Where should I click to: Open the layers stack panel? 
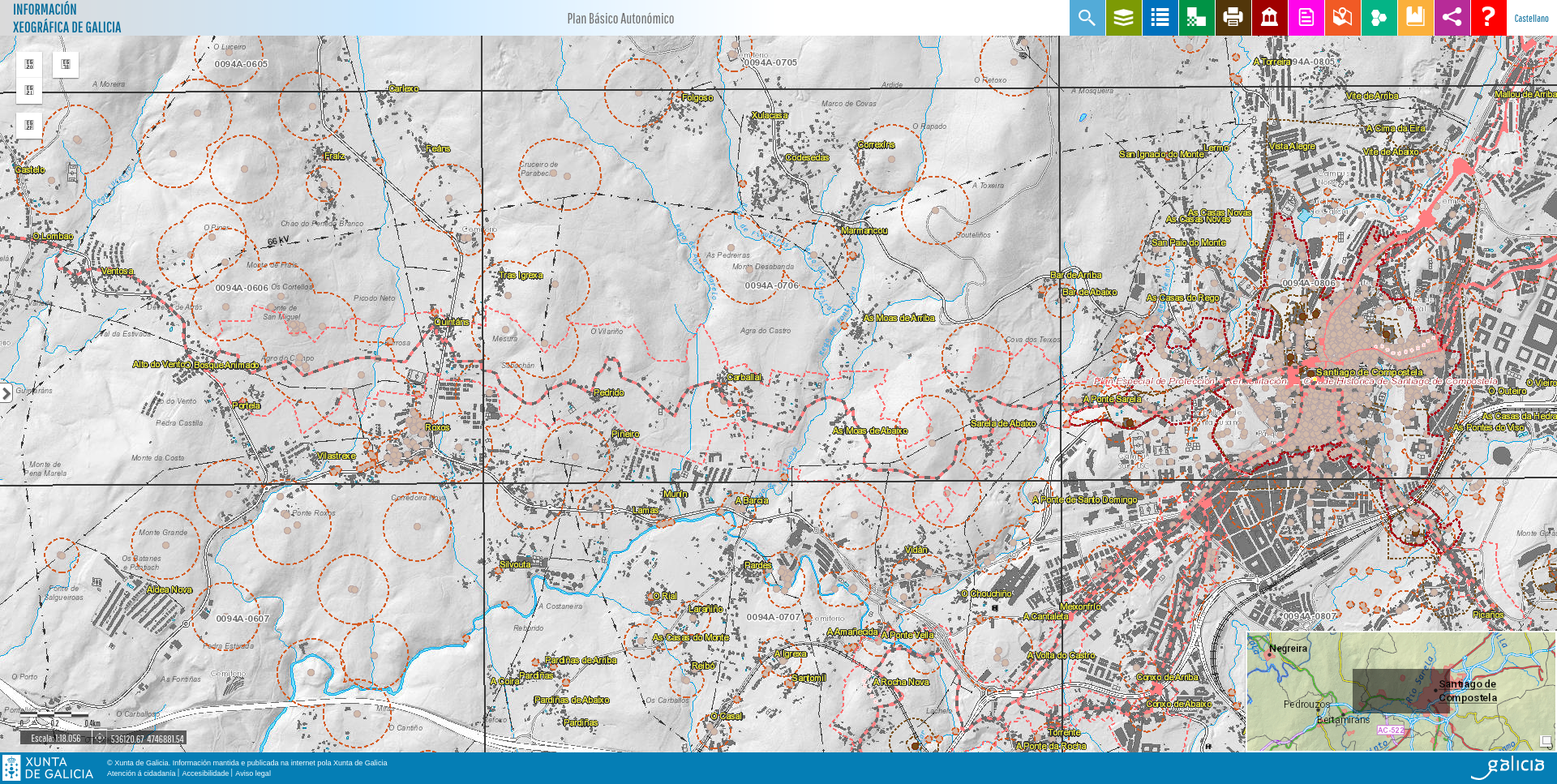click(1123, 18)
